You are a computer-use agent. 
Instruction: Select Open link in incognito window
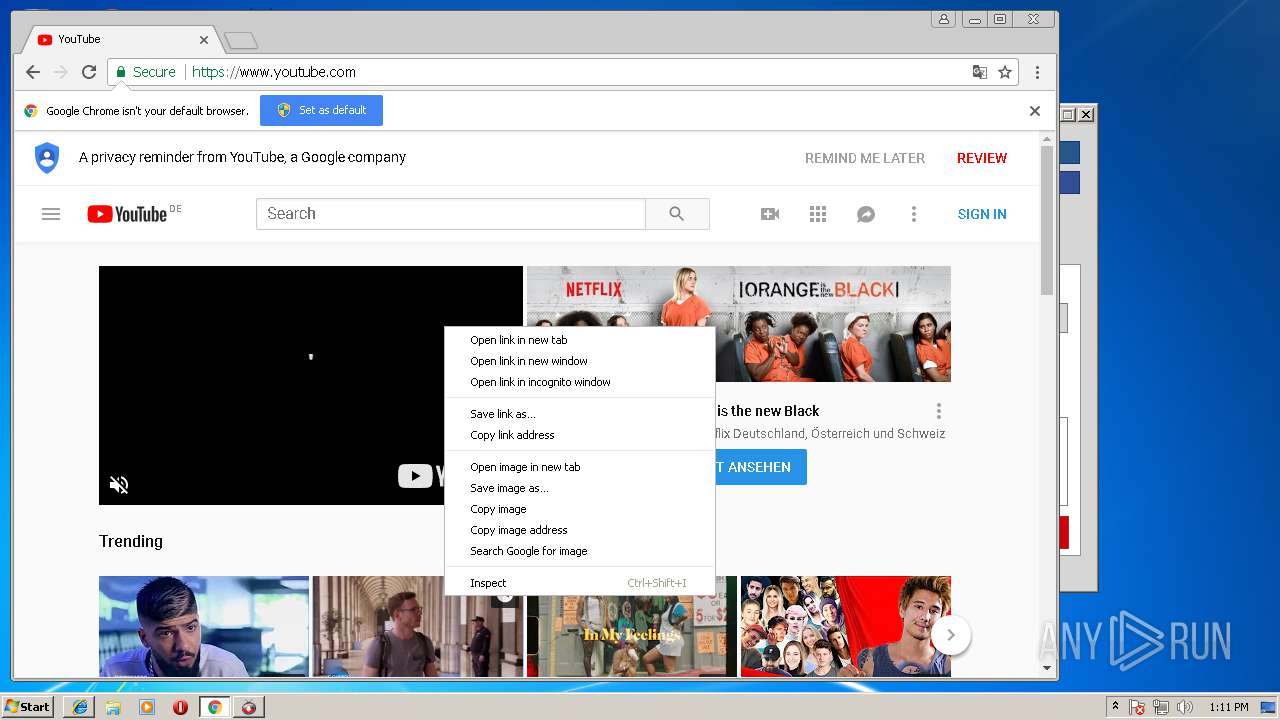[580, 382]
